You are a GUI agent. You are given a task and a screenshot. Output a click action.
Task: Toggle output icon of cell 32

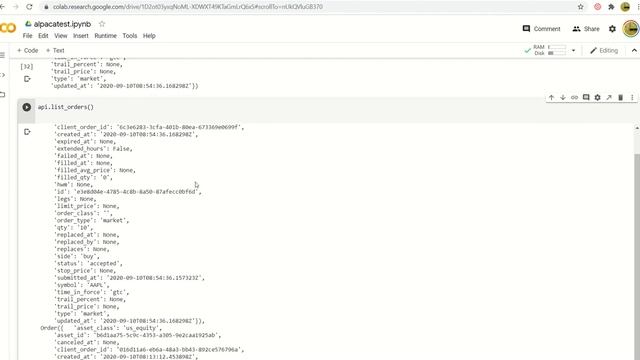(27, 79)
